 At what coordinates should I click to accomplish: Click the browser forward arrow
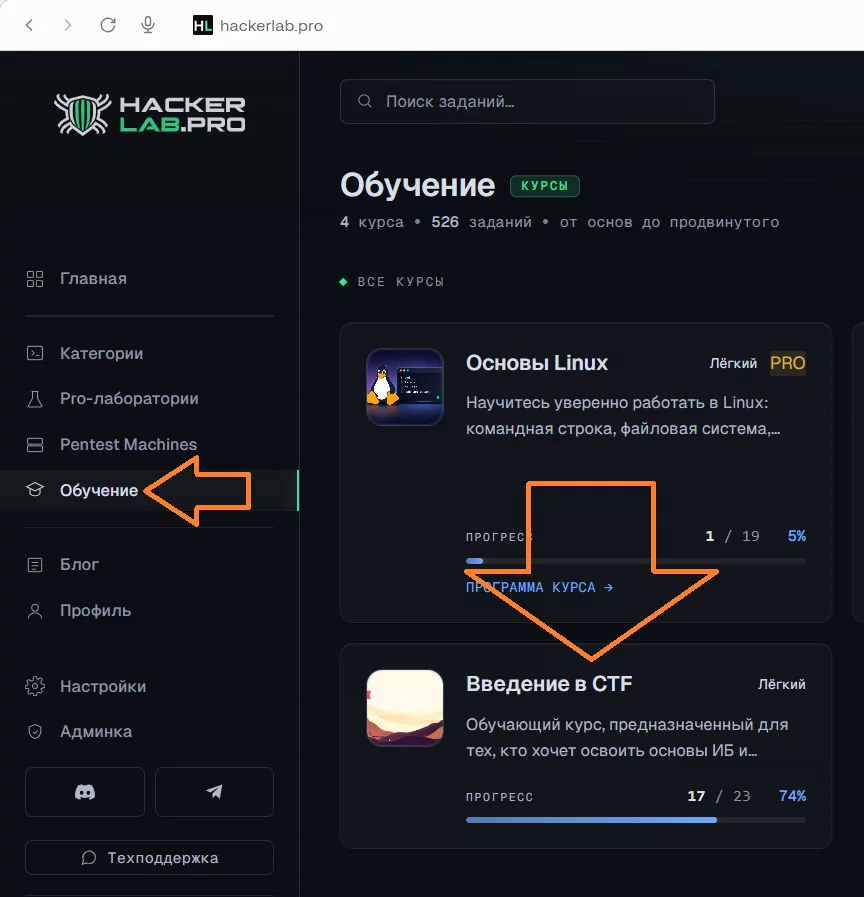[x=68, y=25]
